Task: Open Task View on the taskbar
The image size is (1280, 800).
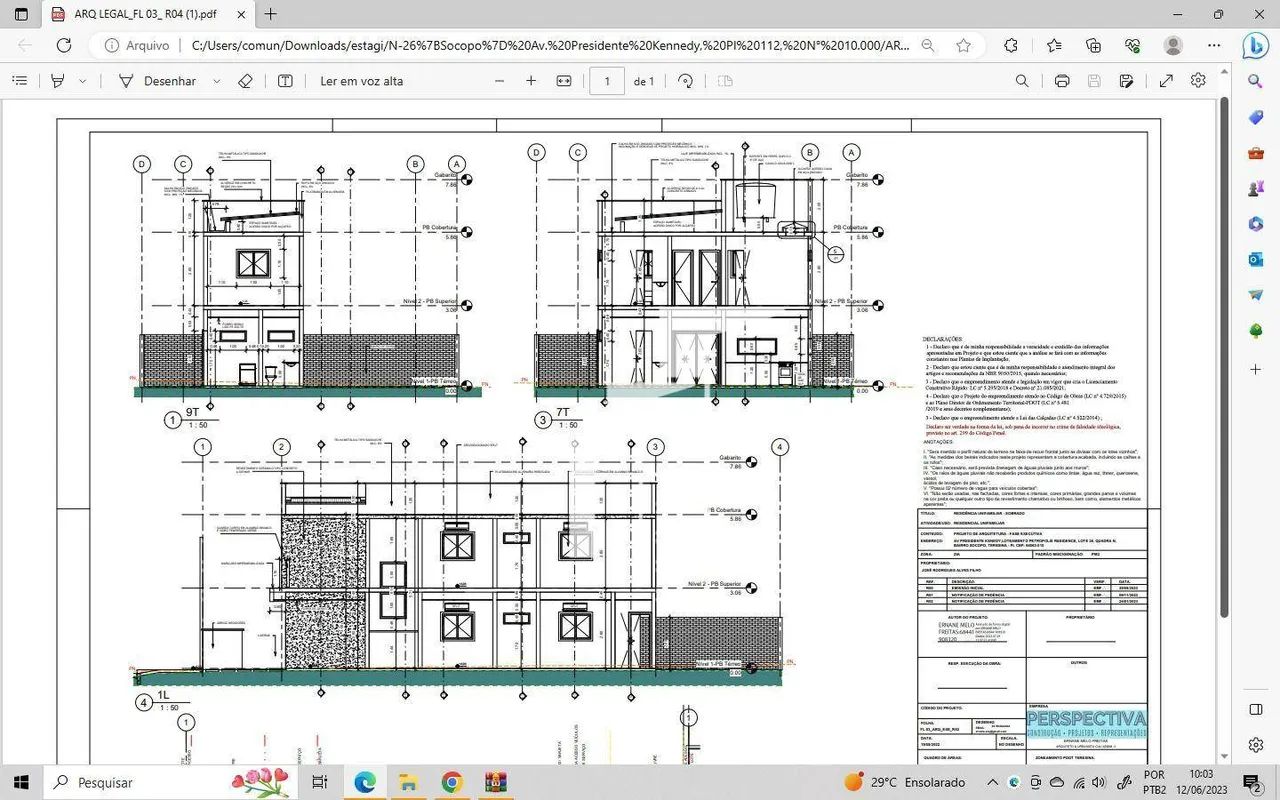Action: point(320,782)
